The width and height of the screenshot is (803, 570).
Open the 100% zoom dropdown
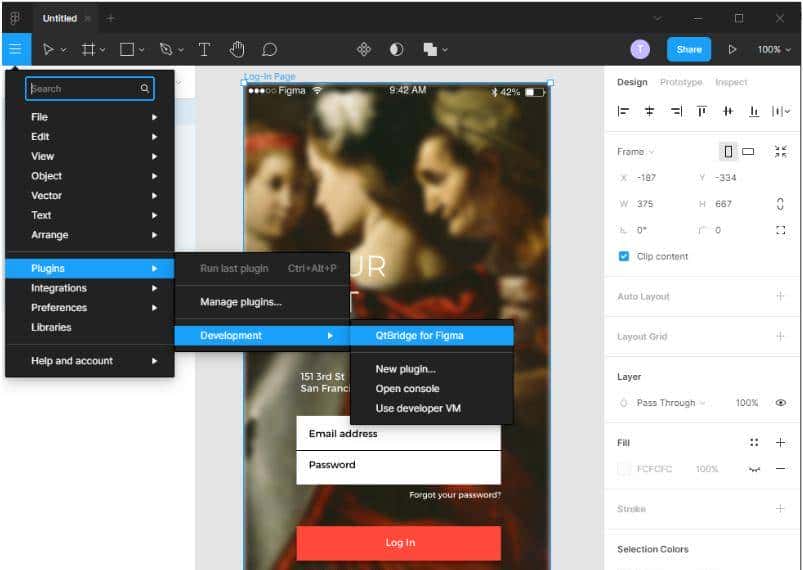774,49
